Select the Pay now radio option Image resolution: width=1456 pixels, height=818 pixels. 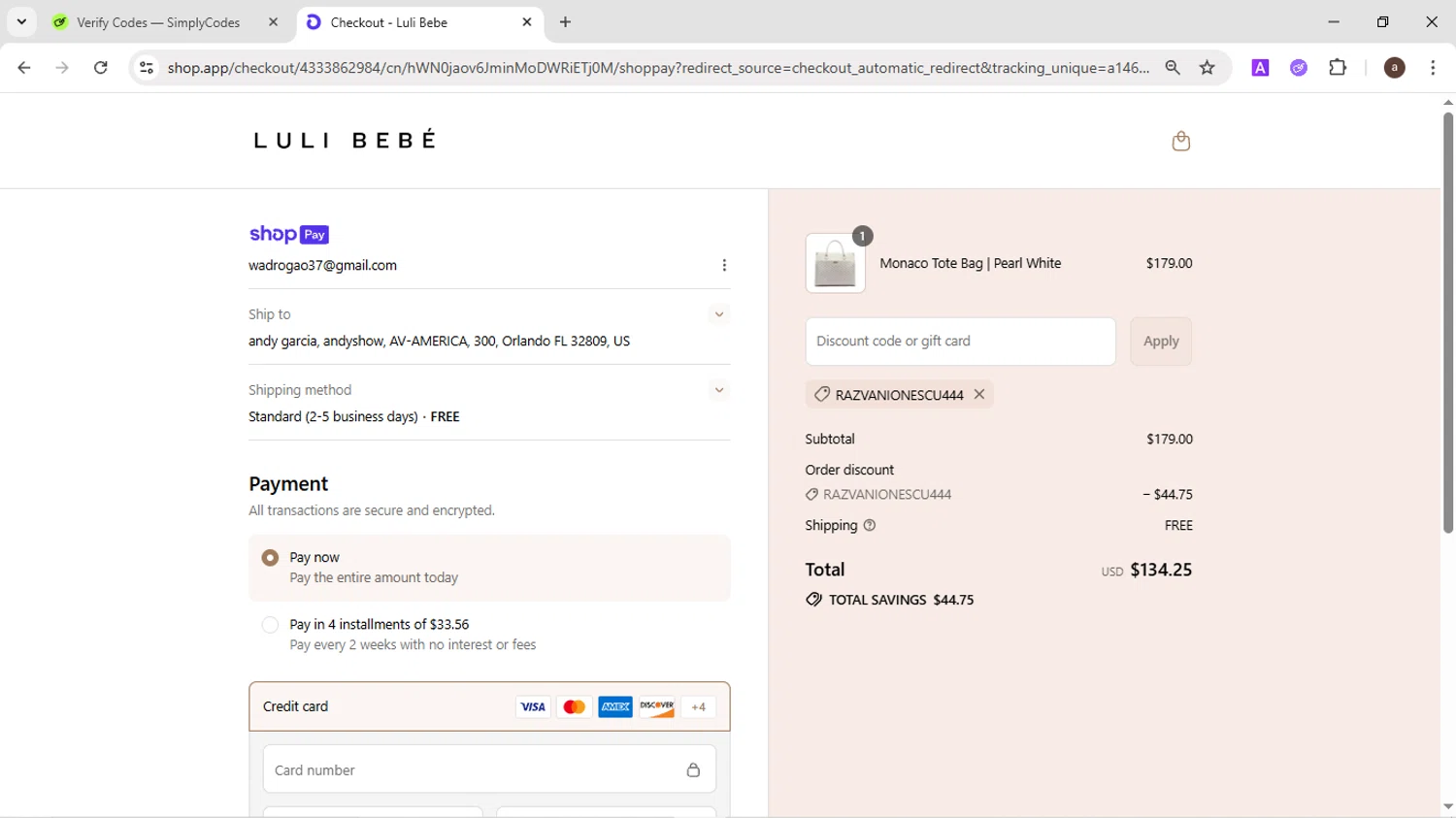[270, 558]
